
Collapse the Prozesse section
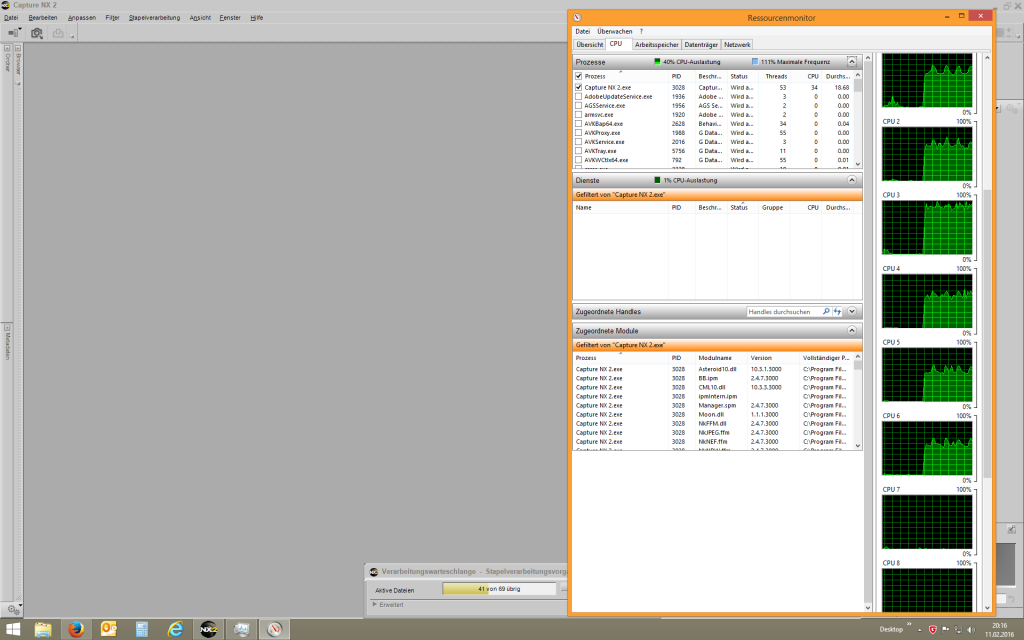[852, 61]
